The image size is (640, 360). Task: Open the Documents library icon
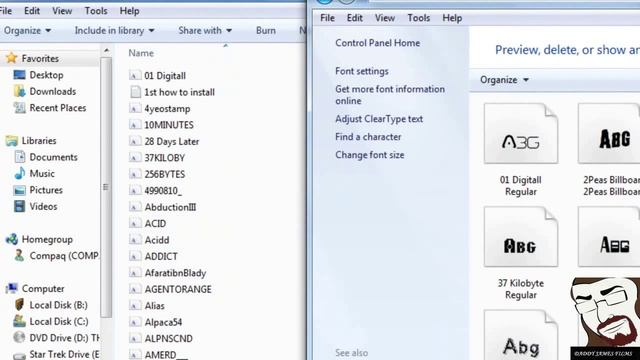pos(19,157)
